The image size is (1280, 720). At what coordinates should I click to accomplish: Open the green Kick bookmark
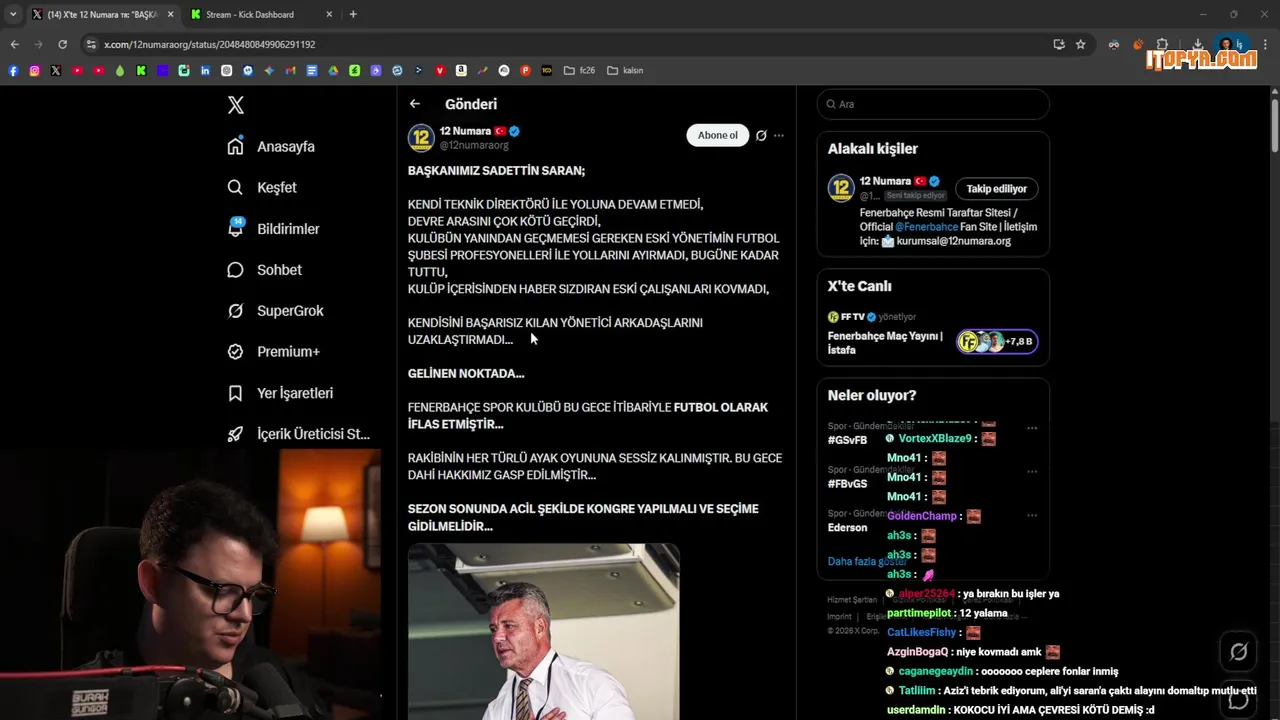pos(141,70)
